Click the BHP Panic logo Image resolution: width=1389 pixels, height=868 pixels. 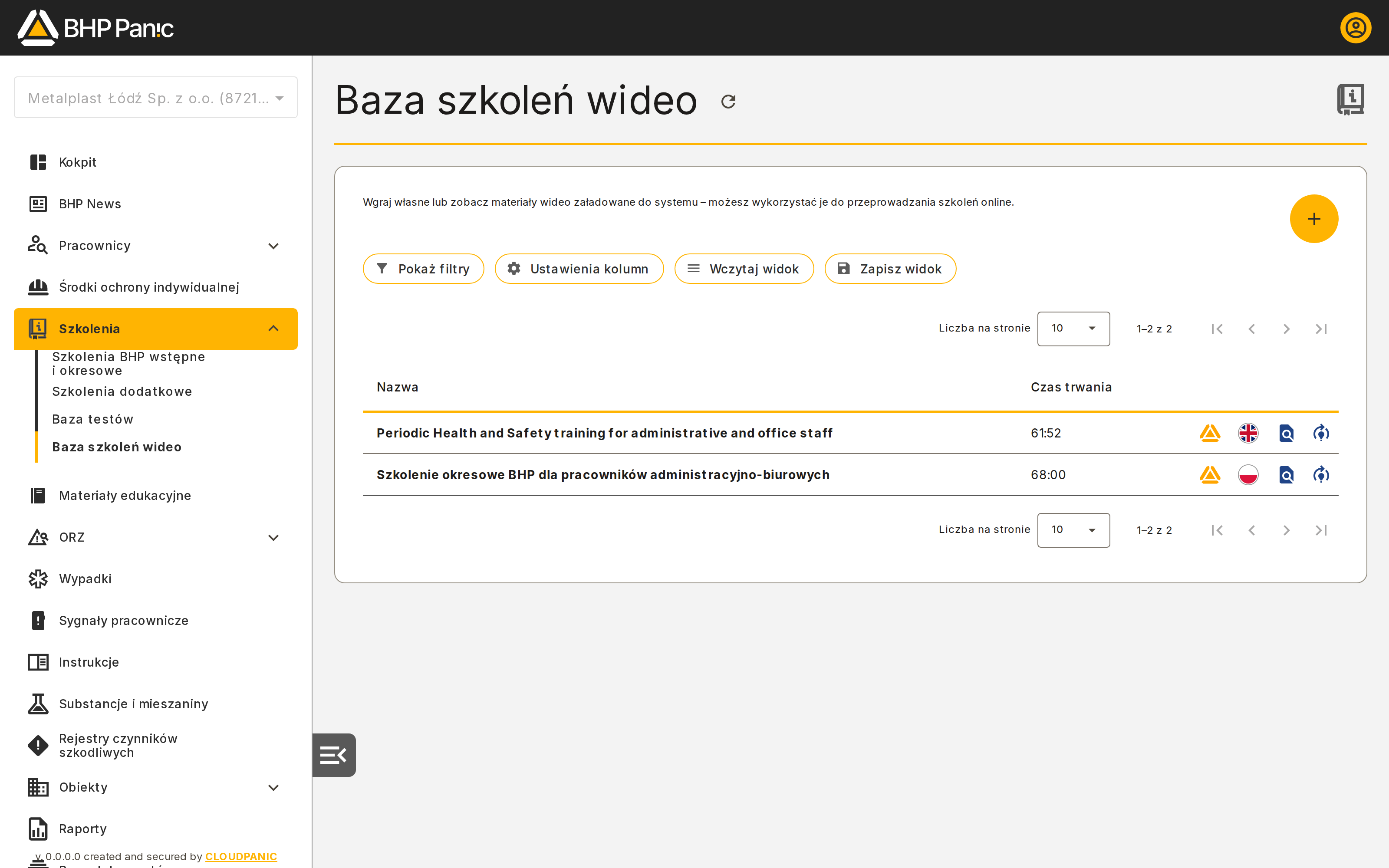[x=95, y=27]
